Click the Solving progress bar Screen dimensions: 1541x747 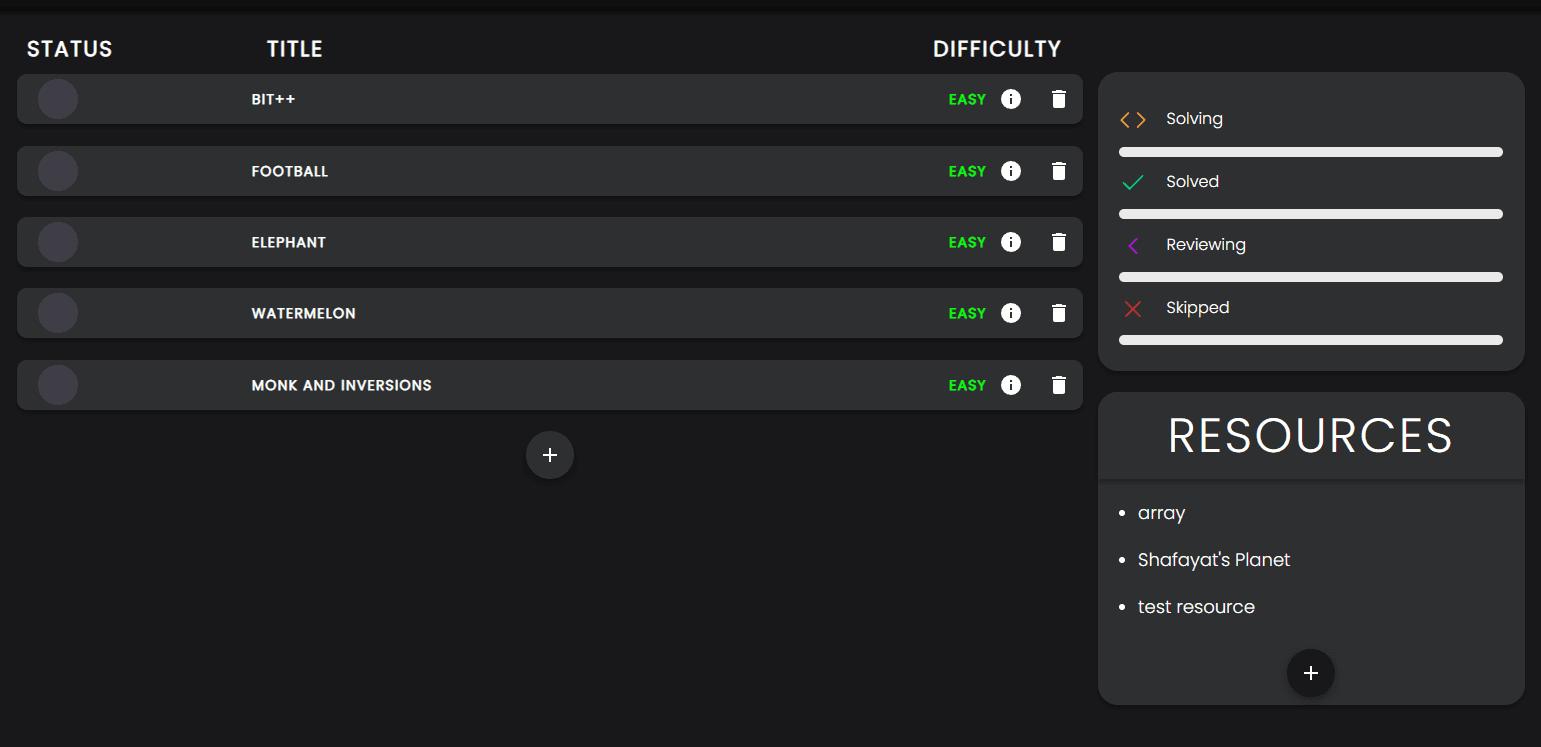tap(1311, 152)
